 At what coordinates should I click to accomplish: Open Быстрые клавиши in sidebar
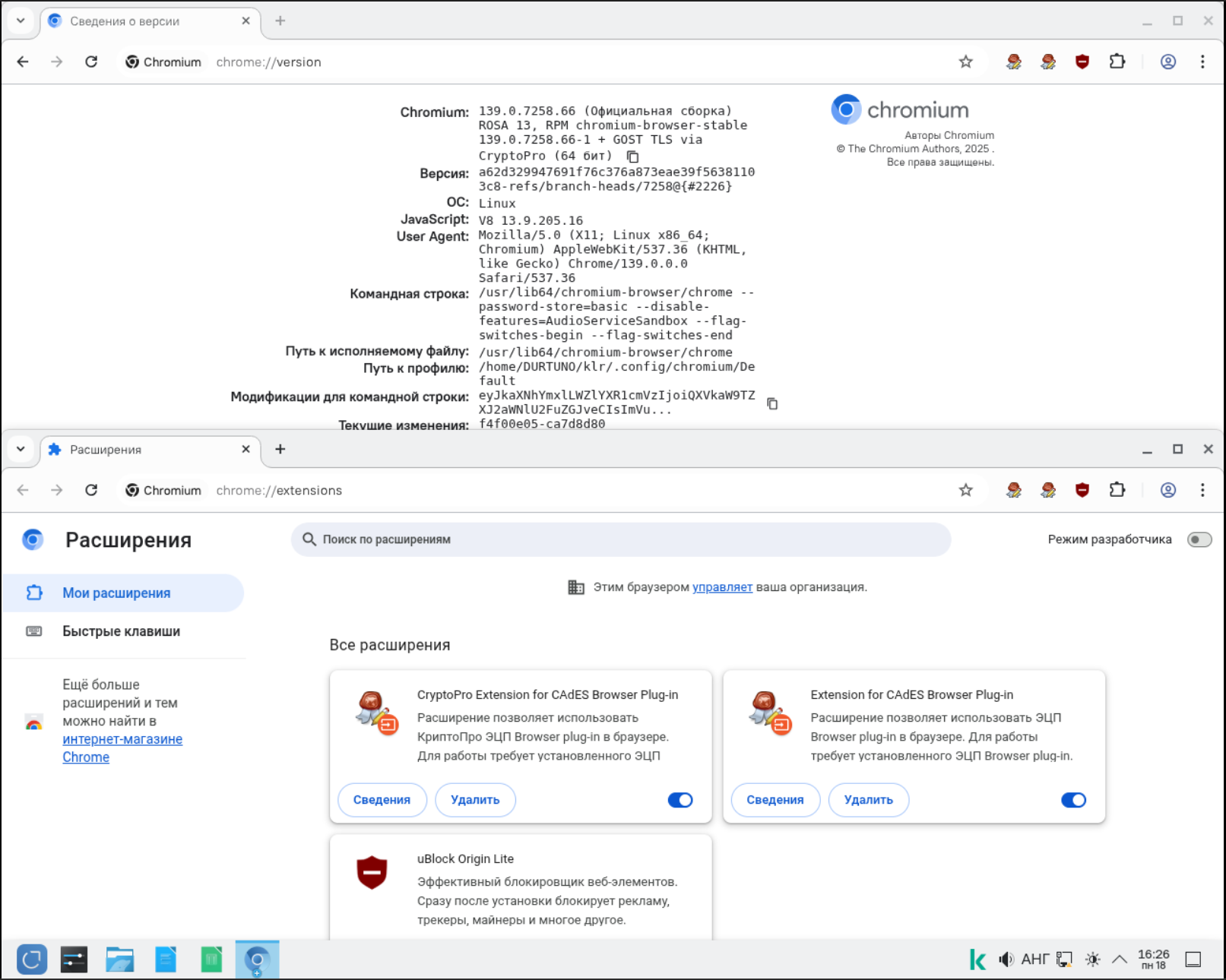pyautogui.click(x=122, y=631)
